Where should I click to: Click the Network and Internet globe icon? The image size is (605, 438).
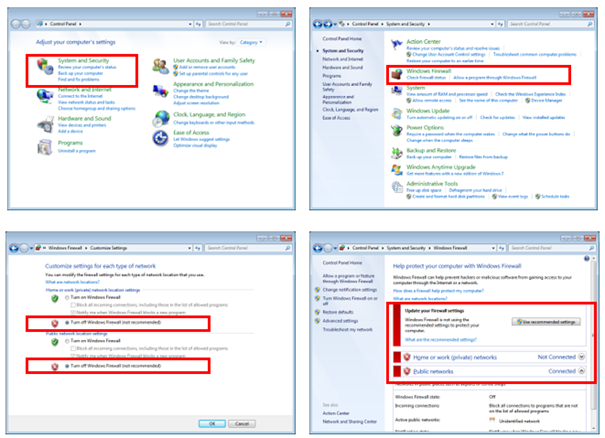(x=45, y=95)
